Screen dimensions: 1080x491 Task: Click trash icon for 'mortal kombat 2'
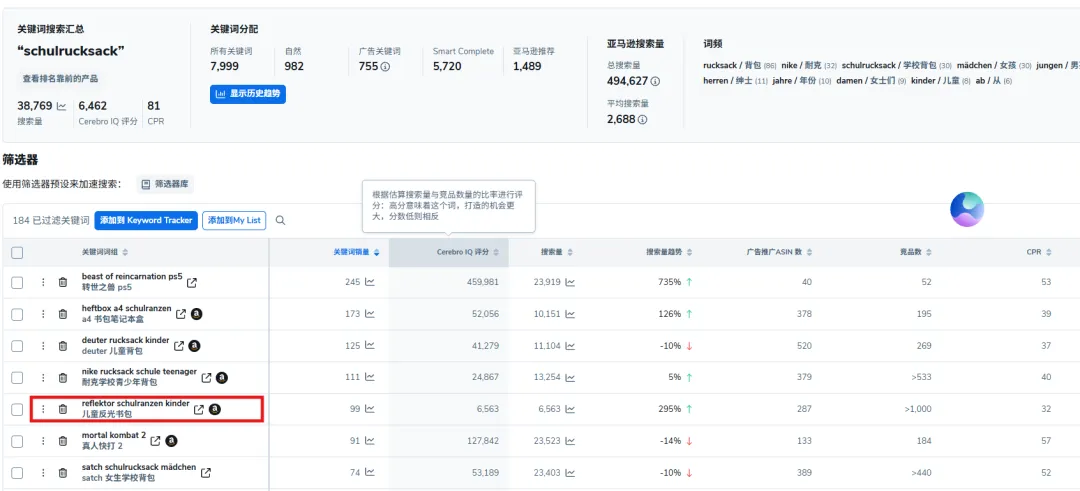63,441
